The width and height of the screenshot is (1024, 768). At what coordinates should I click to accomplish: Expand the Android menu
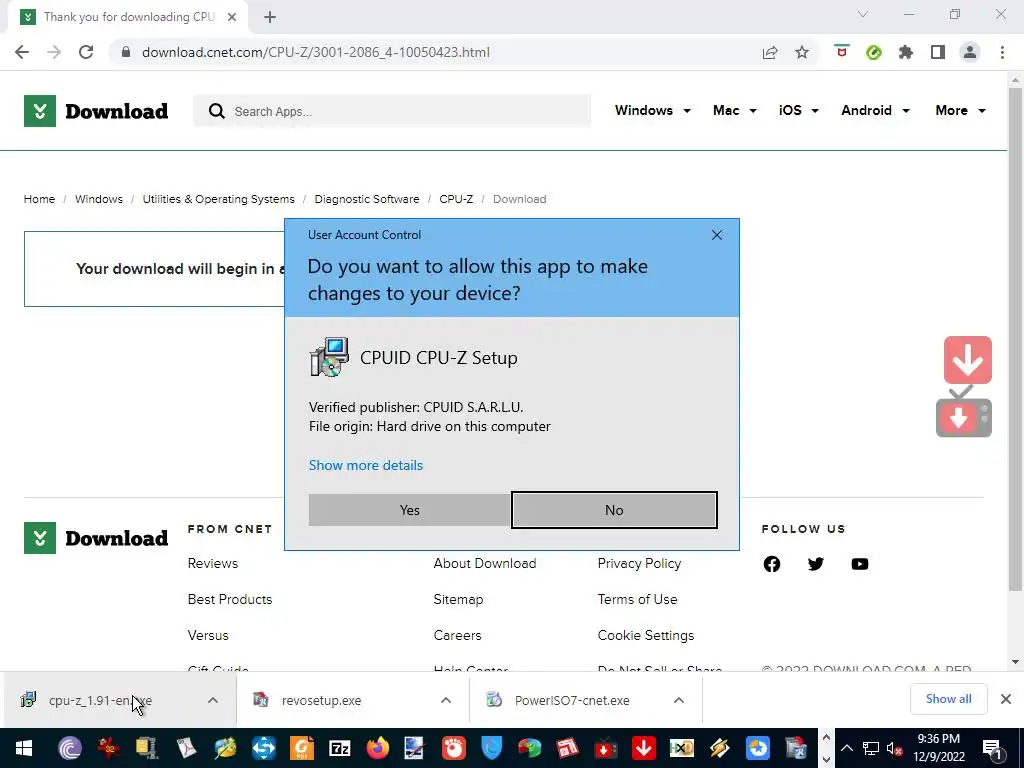(x=875, y=110)
